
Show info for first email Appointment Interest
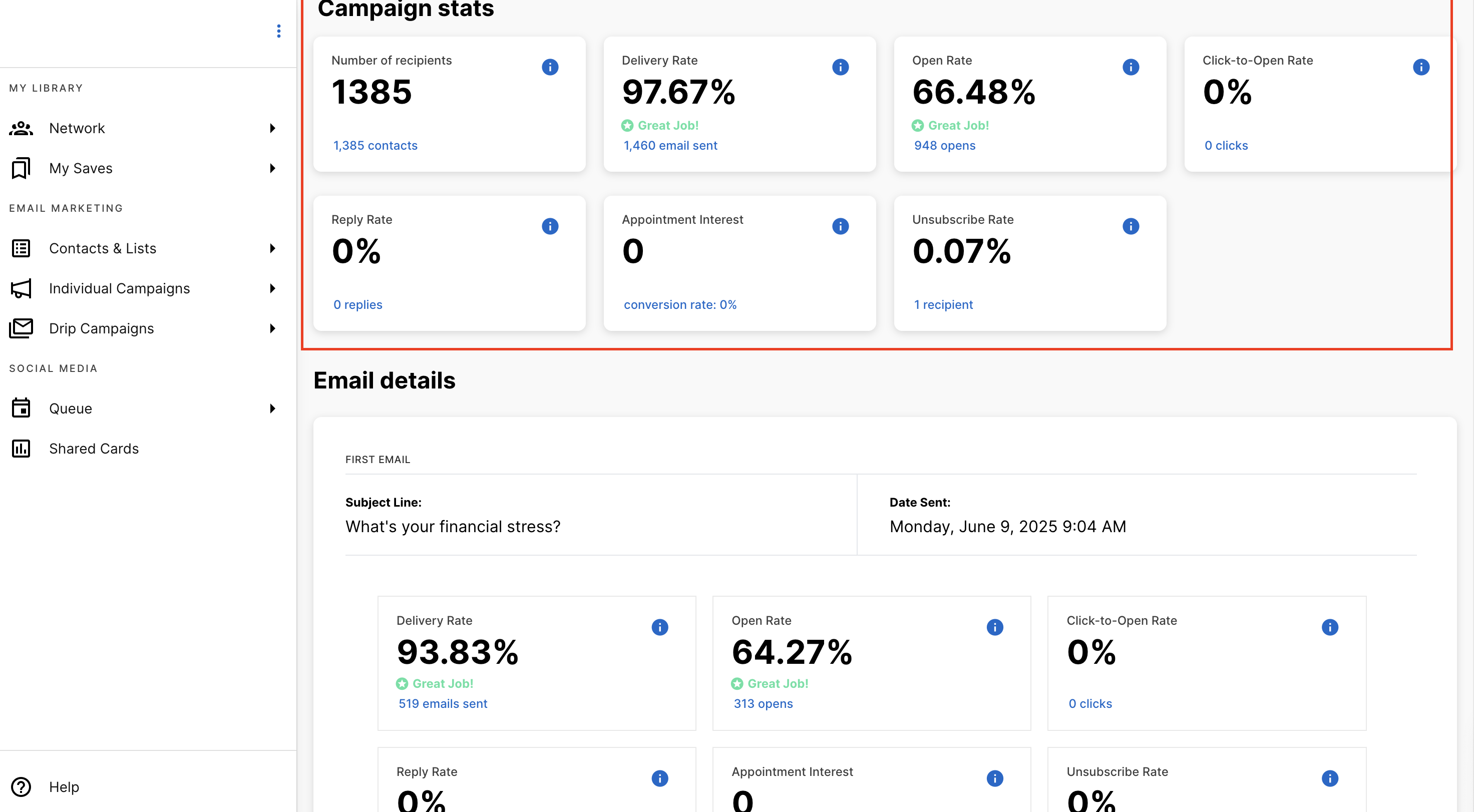pos(995,778)
